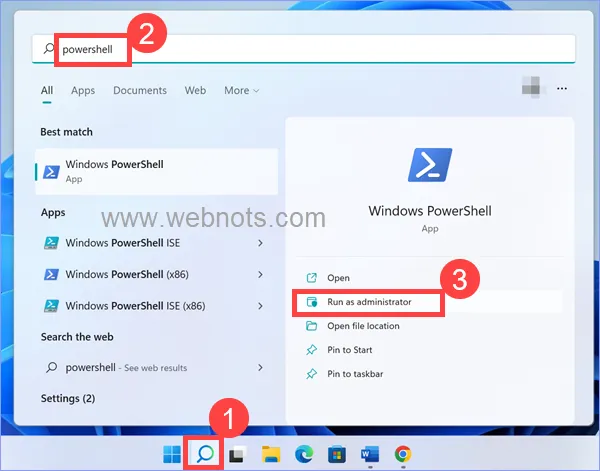600x471 pixels.
Task: Click the magnifier icon in search box
Action: pos(49,48)
